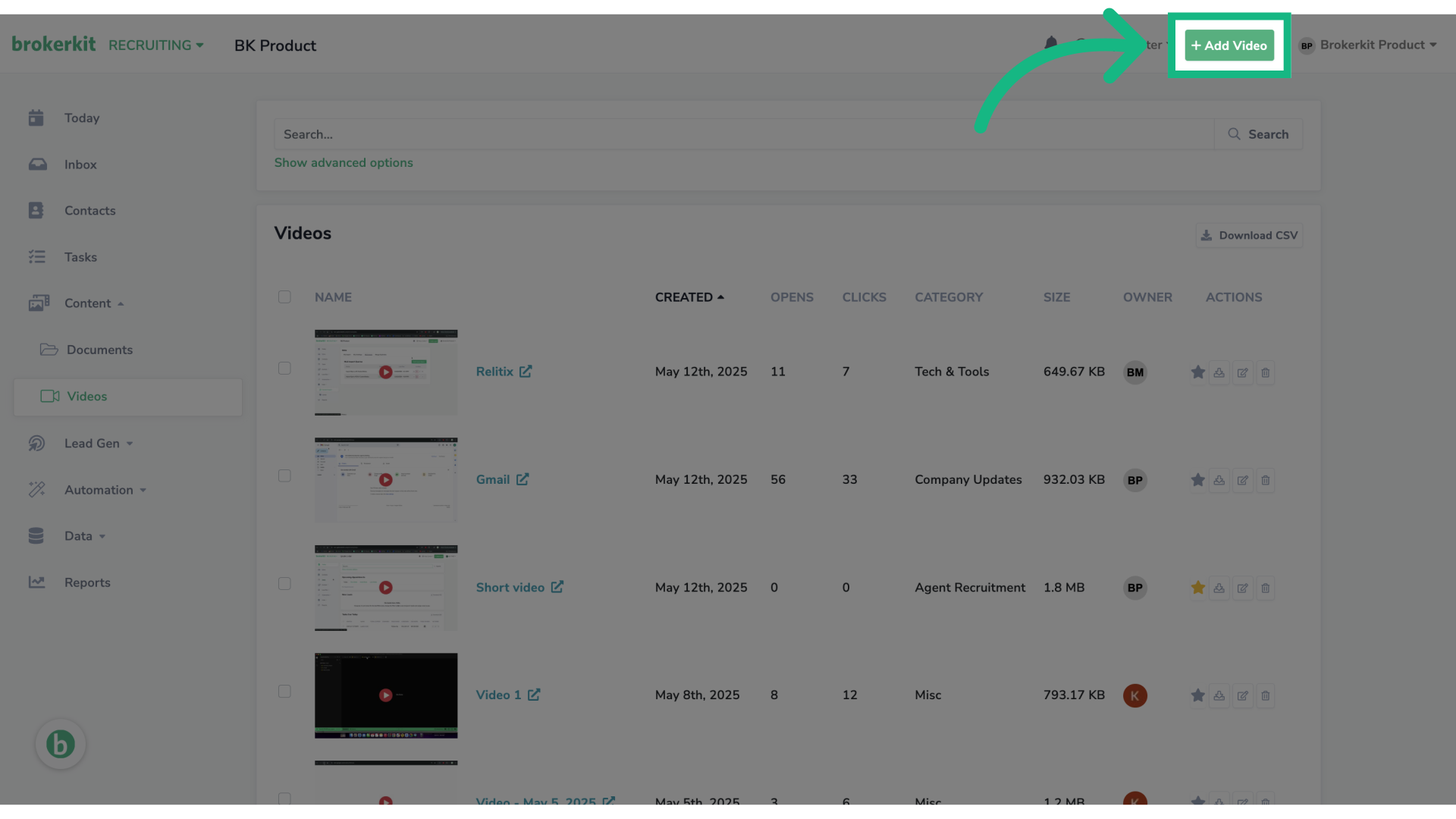Play the Gmail video thumbnail
The height and width of the screenshot is (819, 1456).
pos(386,480)
